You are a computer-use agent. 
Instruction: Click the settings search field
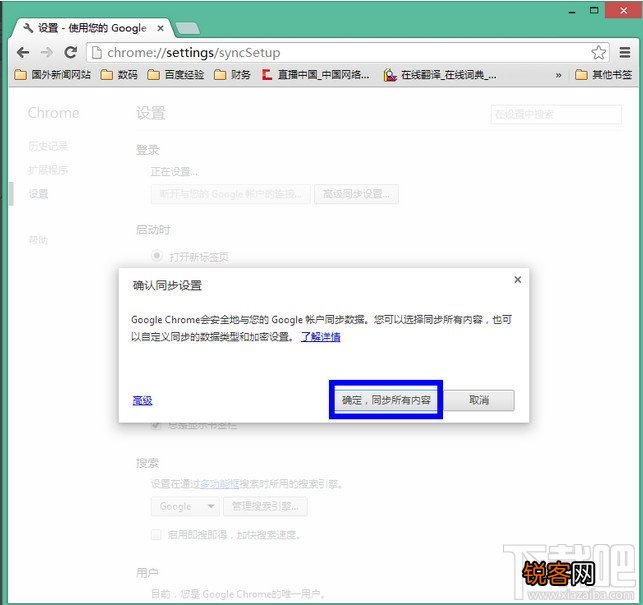coord(556,114)
